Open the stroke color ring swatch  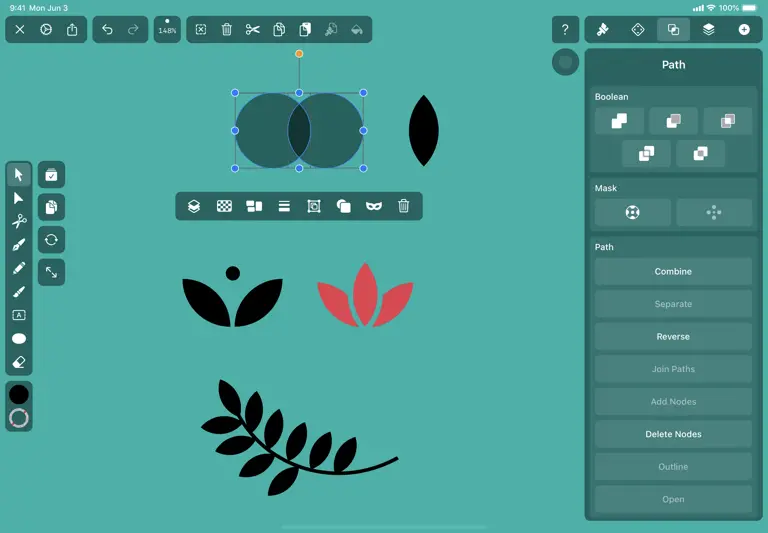click(19, 418)
